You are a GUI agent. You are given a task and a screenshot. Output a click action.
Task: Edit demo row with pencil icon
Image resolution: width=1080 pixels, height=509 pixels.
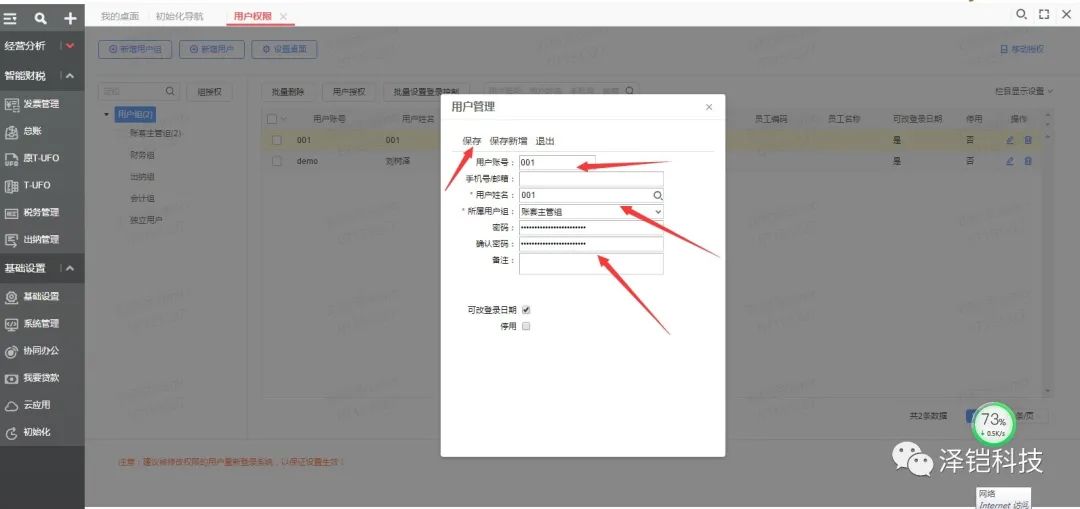(1010, 161)
